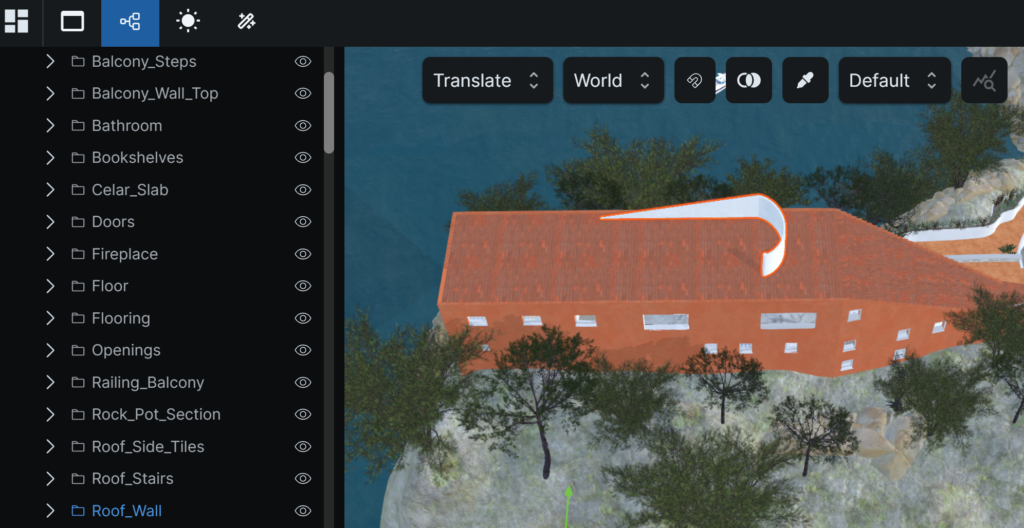Select the Bathroom tree row label

click(x=127, y=125)
